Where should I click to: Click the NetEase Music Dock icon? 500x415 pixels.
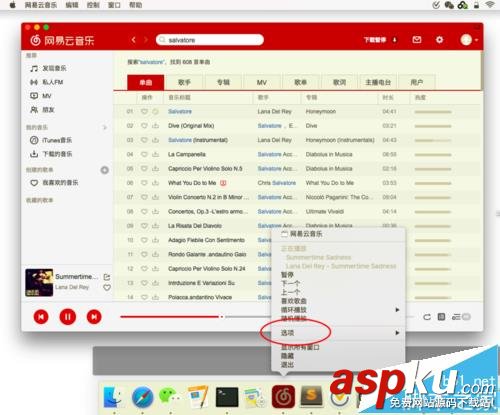click(x=283, y=397)
